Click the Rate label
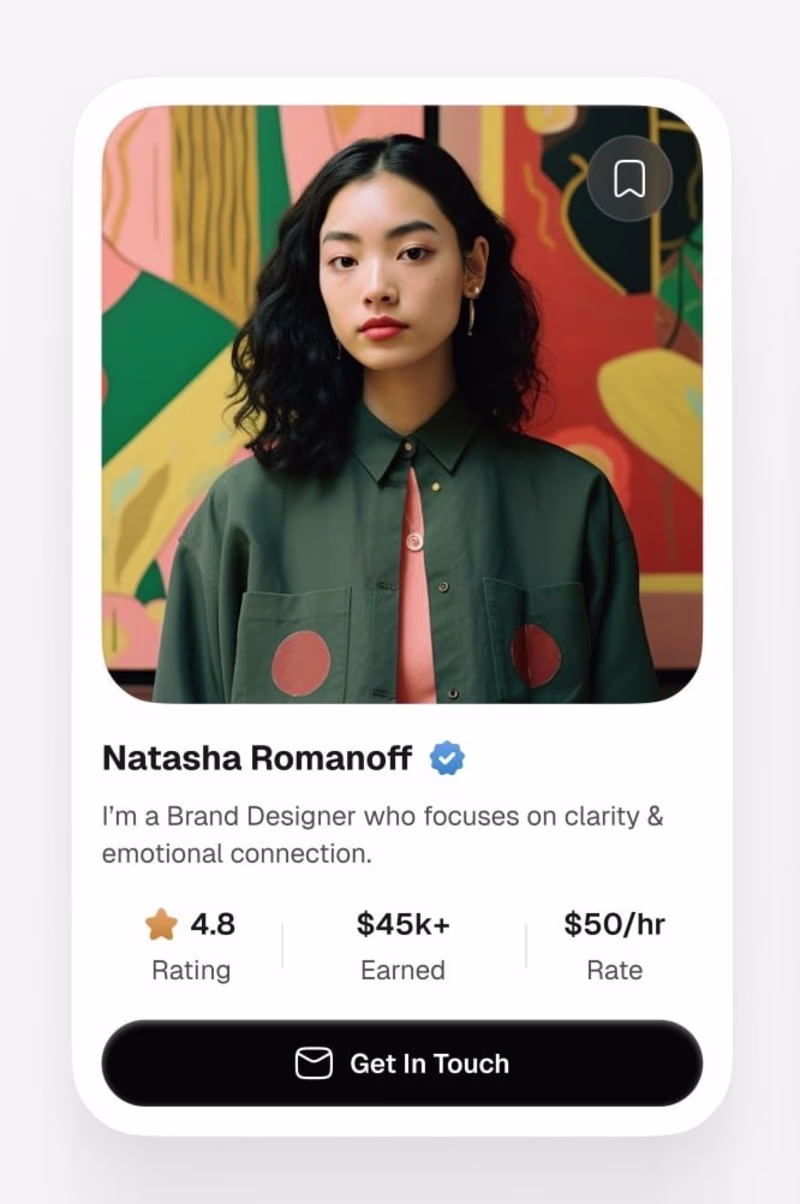The image size is (800, 1204). pyautogui.click(x=614, y=970)
